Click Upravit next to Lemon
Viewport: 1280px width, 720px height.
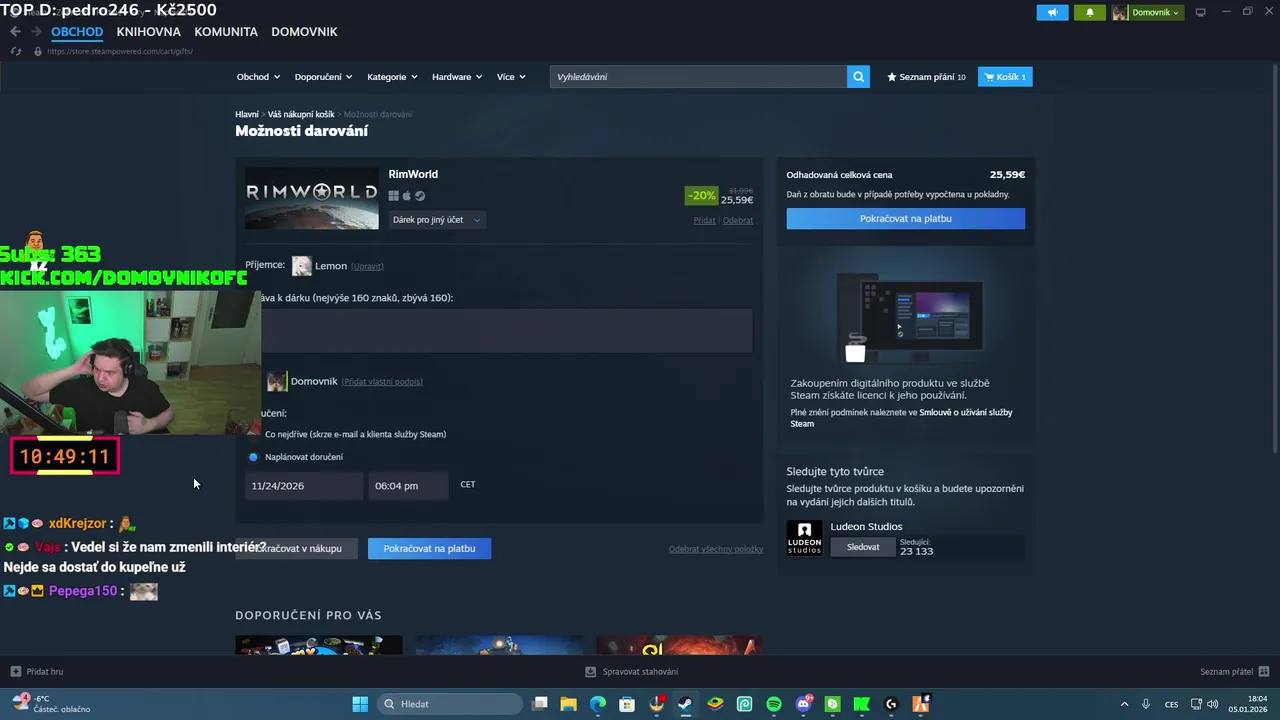pyautogui.click(x=367, y=266)
